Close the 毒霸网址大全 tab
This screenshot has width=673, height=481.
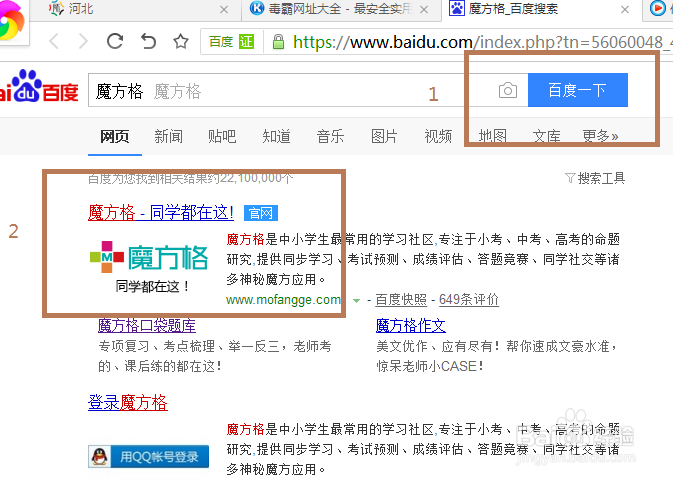pos(424,9)
